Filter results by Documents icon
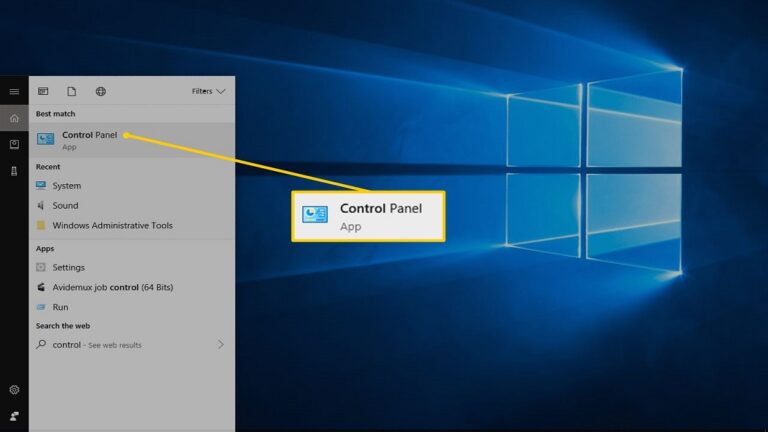The width and height of the screenshot is (768, 432). tap(72, 91)
